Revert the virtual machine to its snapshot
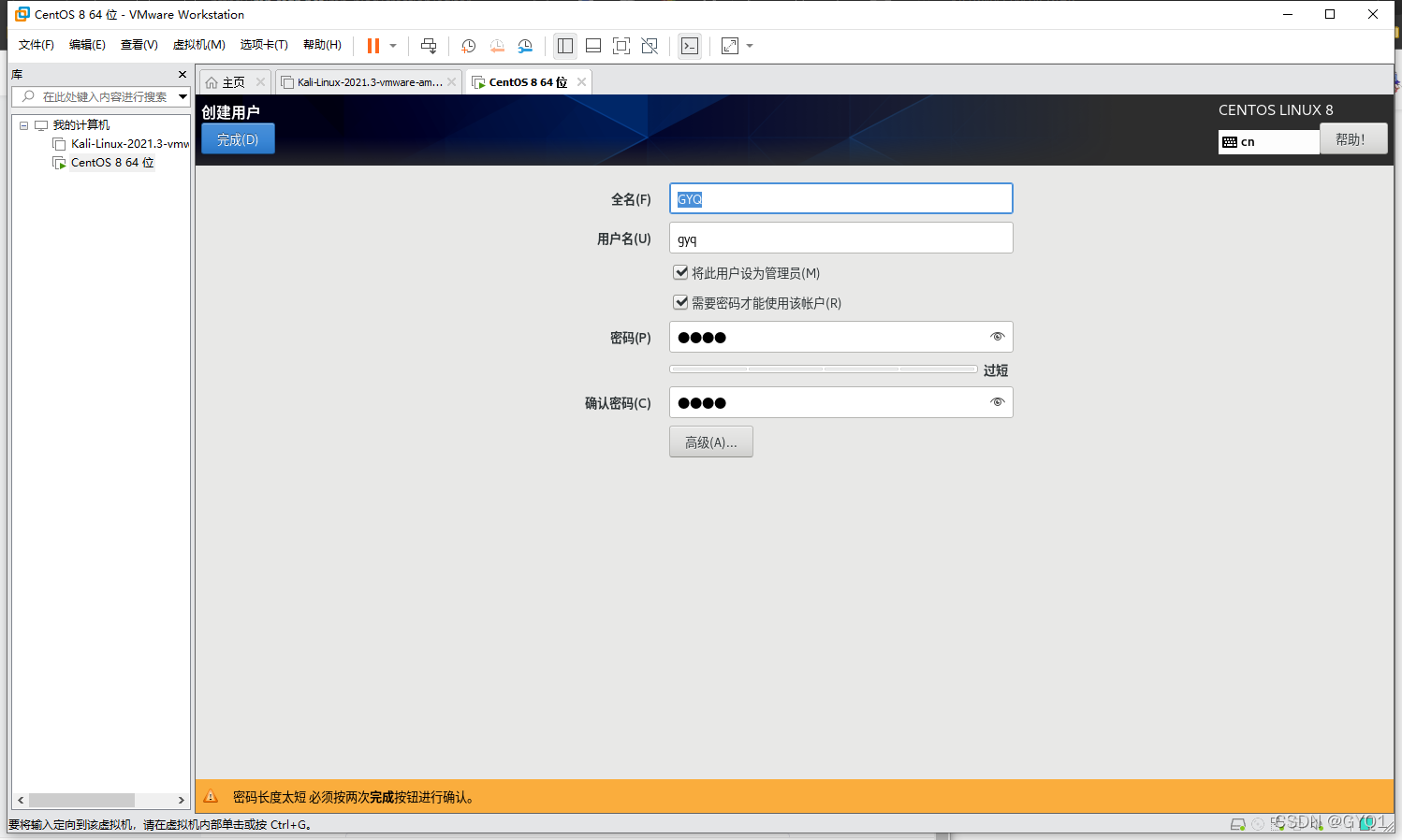 click(x=497, y=46)
